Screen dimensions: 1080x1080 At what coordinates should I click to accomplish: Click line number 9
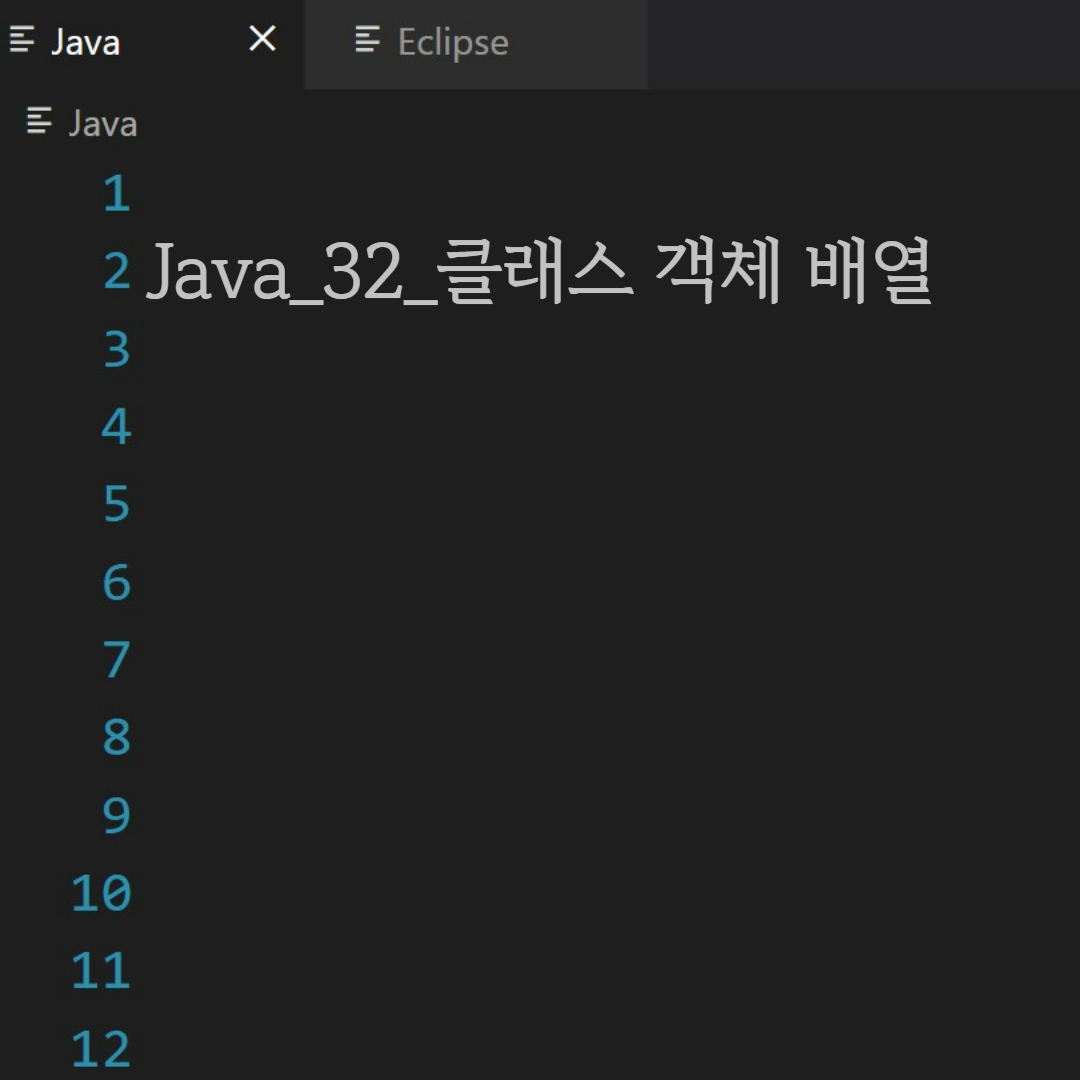(x=117, y=816)
